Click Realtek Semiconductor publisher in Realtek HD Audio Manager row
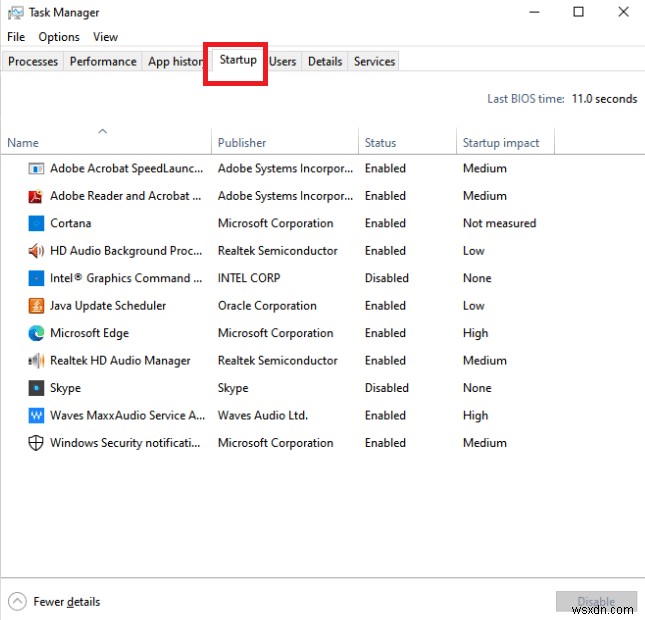Image resolution: width=645 pixels, height=620 pixels. click(x=277, y=361)
